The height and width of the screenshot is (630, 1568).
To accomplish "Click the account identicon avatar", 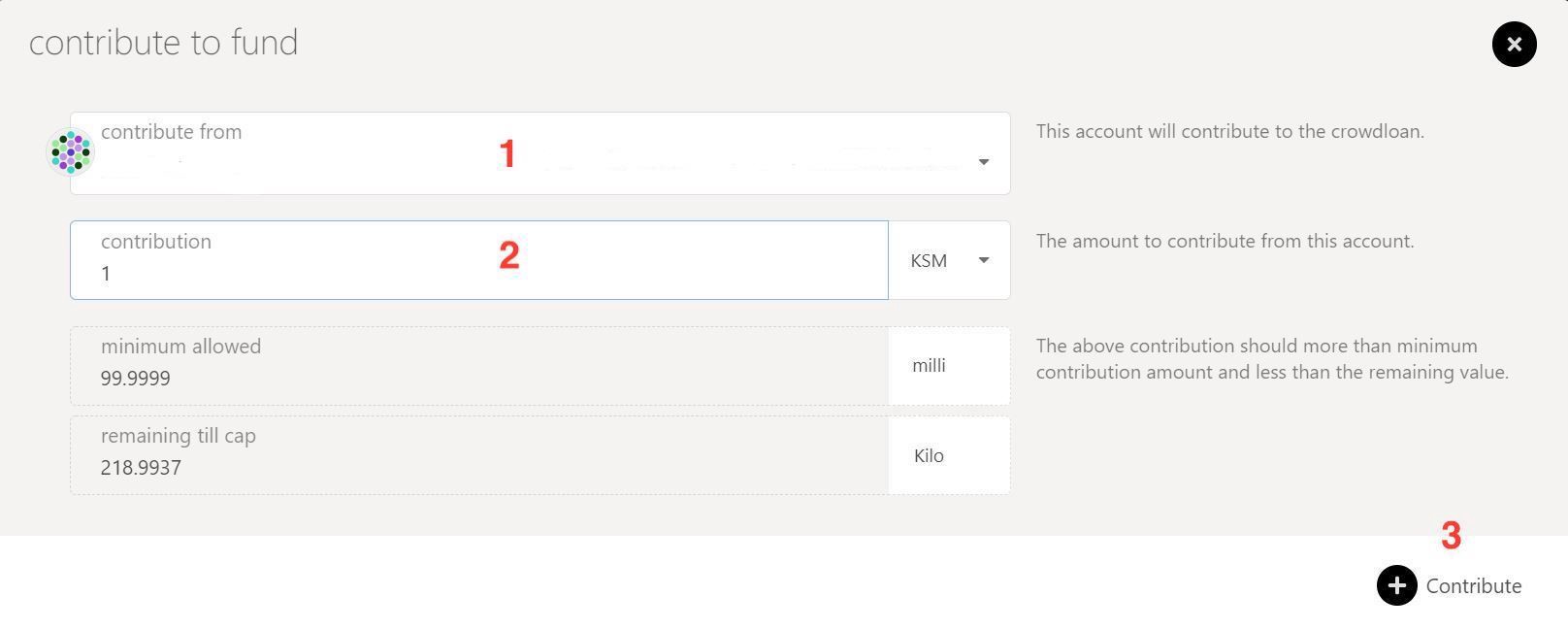I will point(71,151).
